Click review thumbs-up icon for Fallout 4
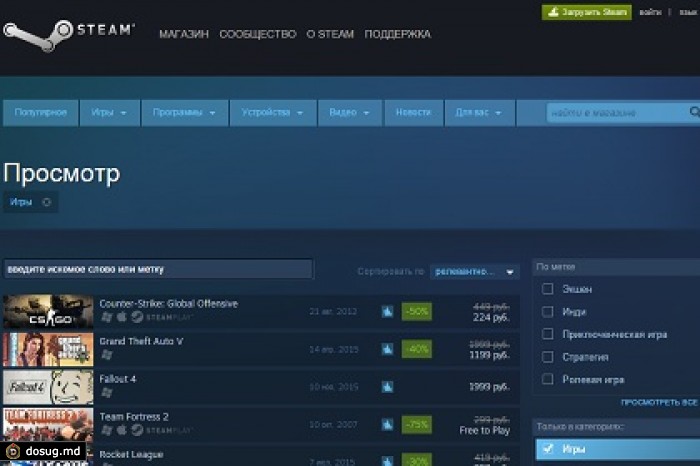The height and width of the screenshot is (466, 700). tap(388, 387)
